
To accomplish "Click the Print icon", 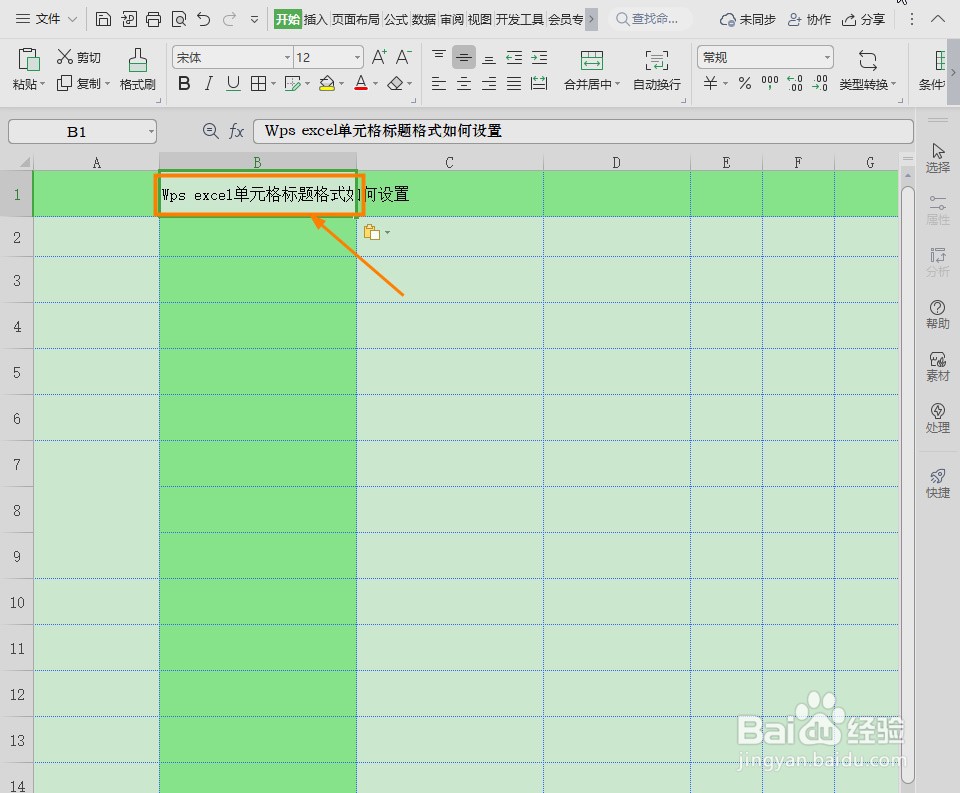I will [x=154, y=20].
